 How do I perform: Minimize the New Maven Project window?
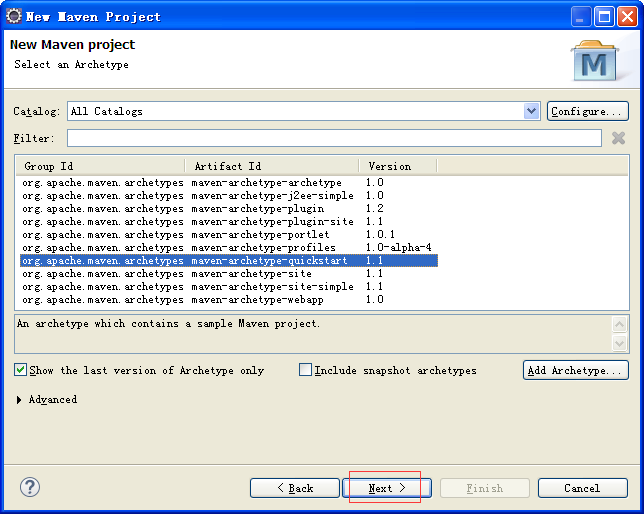click(581, 17)
